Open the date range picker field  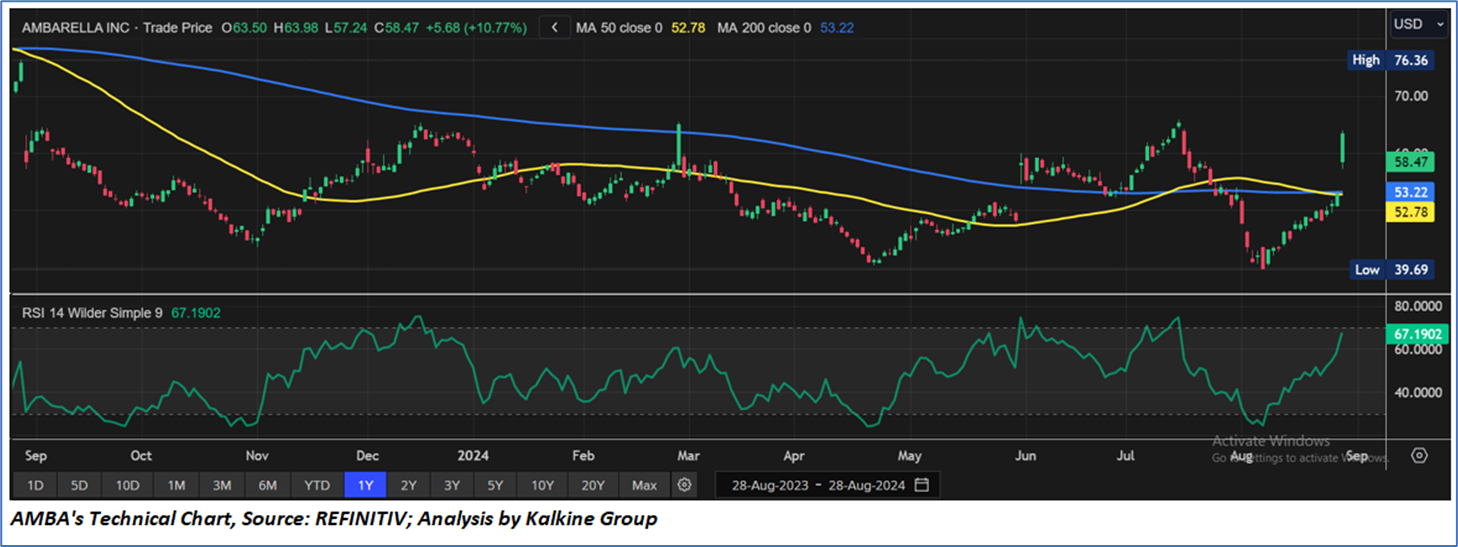pyautogui.click(x=827, y=485)
